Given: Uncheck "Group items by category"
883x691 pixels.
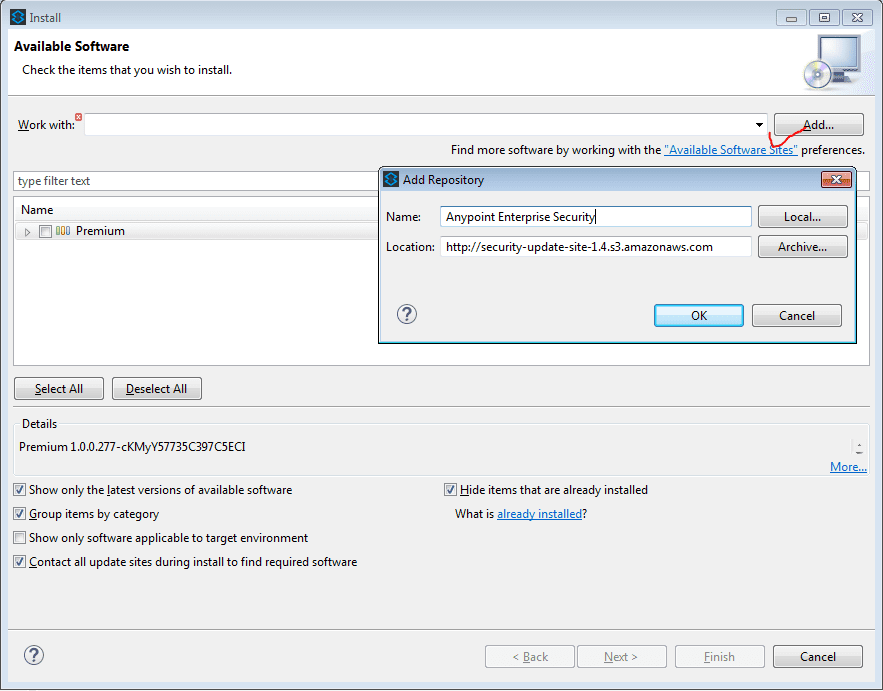Looking at the screenshot, I should [x=18, y=513].
